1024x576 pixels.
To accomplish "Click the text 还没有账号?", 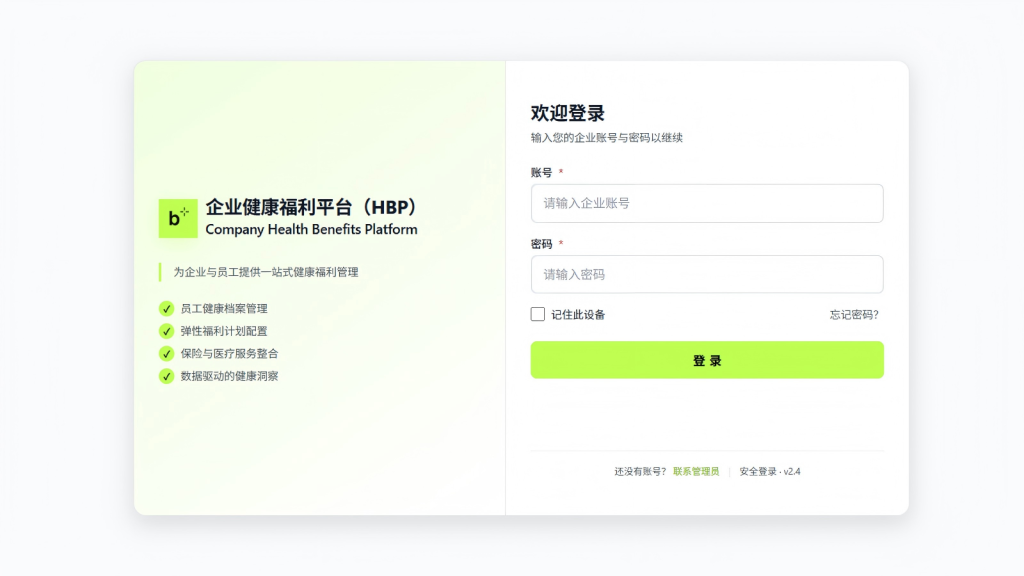I will (x=640, y=472).
